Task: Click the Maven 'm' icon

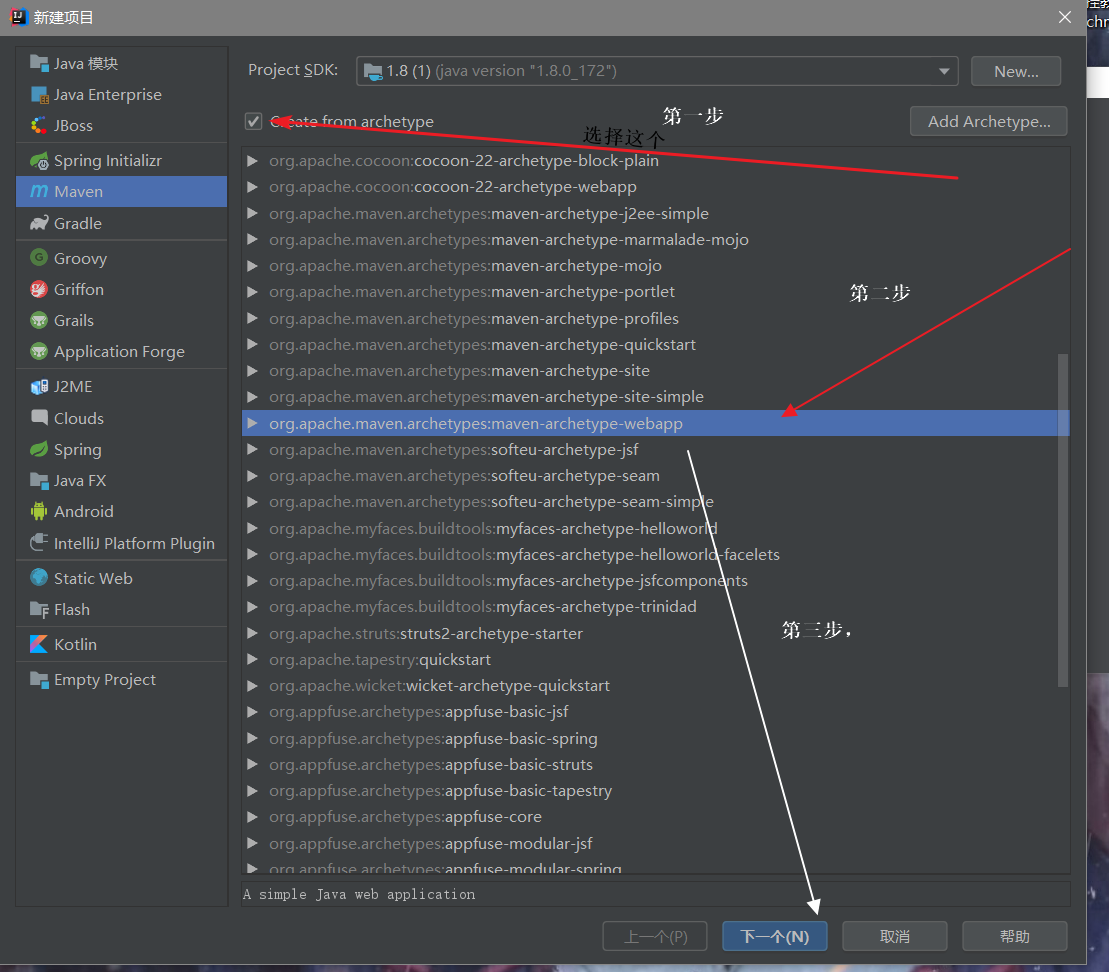Action: [x=39, y=192]
